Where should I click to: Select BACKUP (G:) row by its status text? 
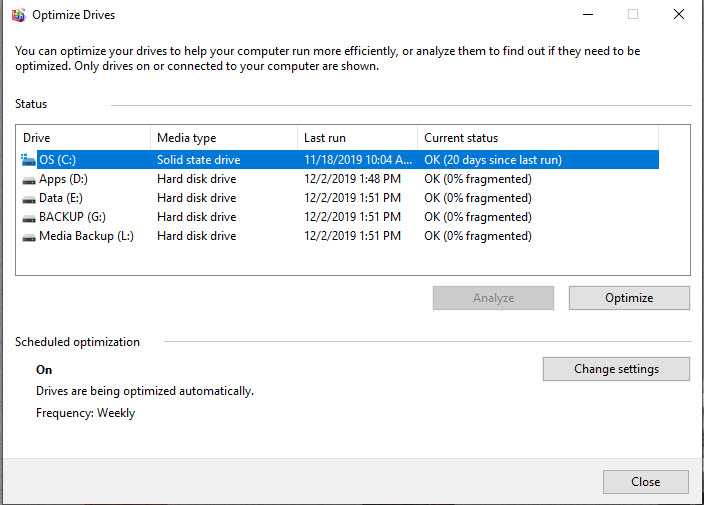coord(477,217)
